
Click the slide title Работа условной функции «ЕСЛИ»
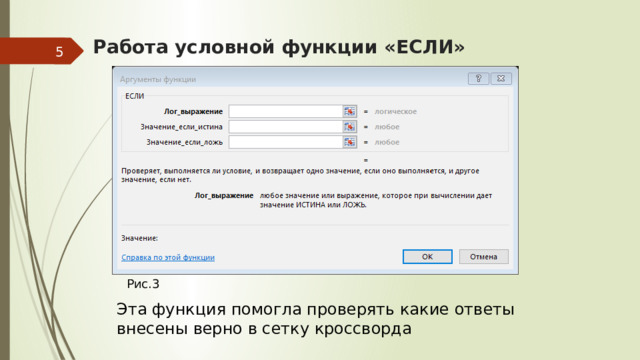(x=279, y=47)
